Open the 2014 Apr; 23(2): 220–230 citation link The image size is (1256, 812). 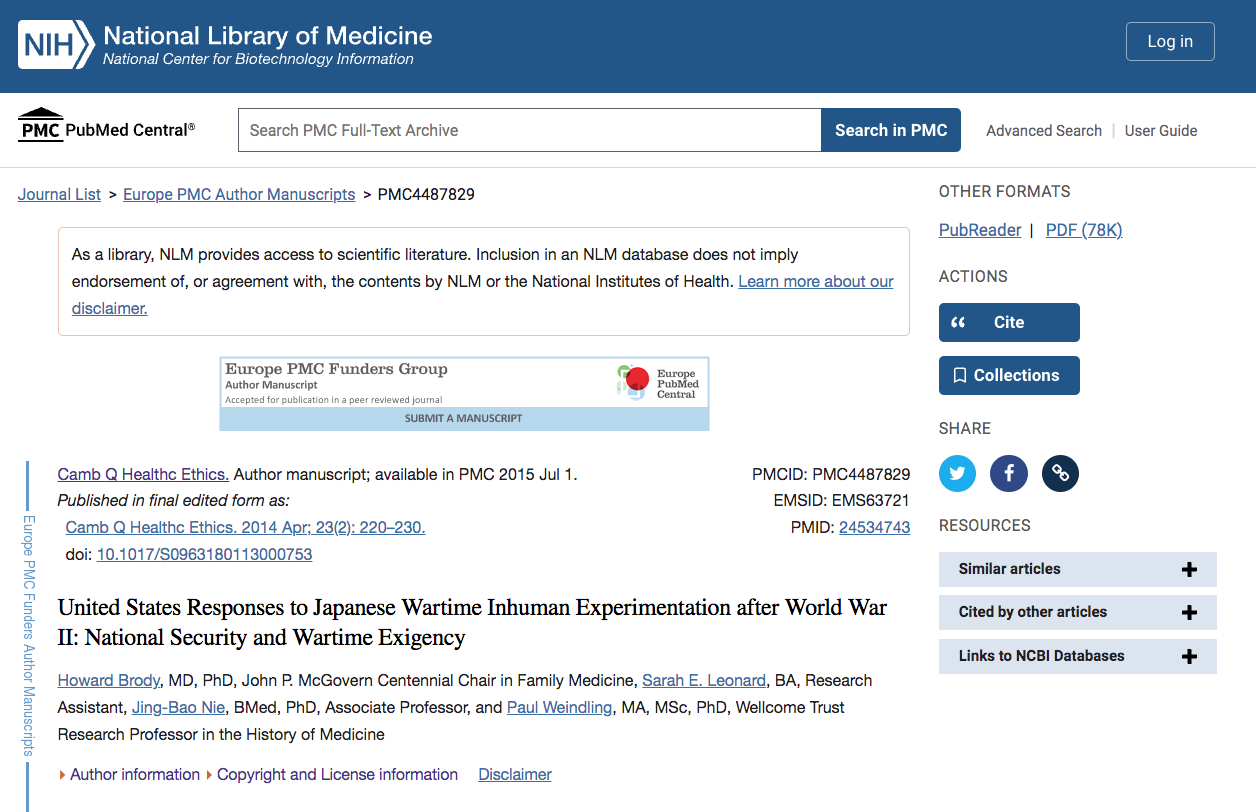coord(245,527)
